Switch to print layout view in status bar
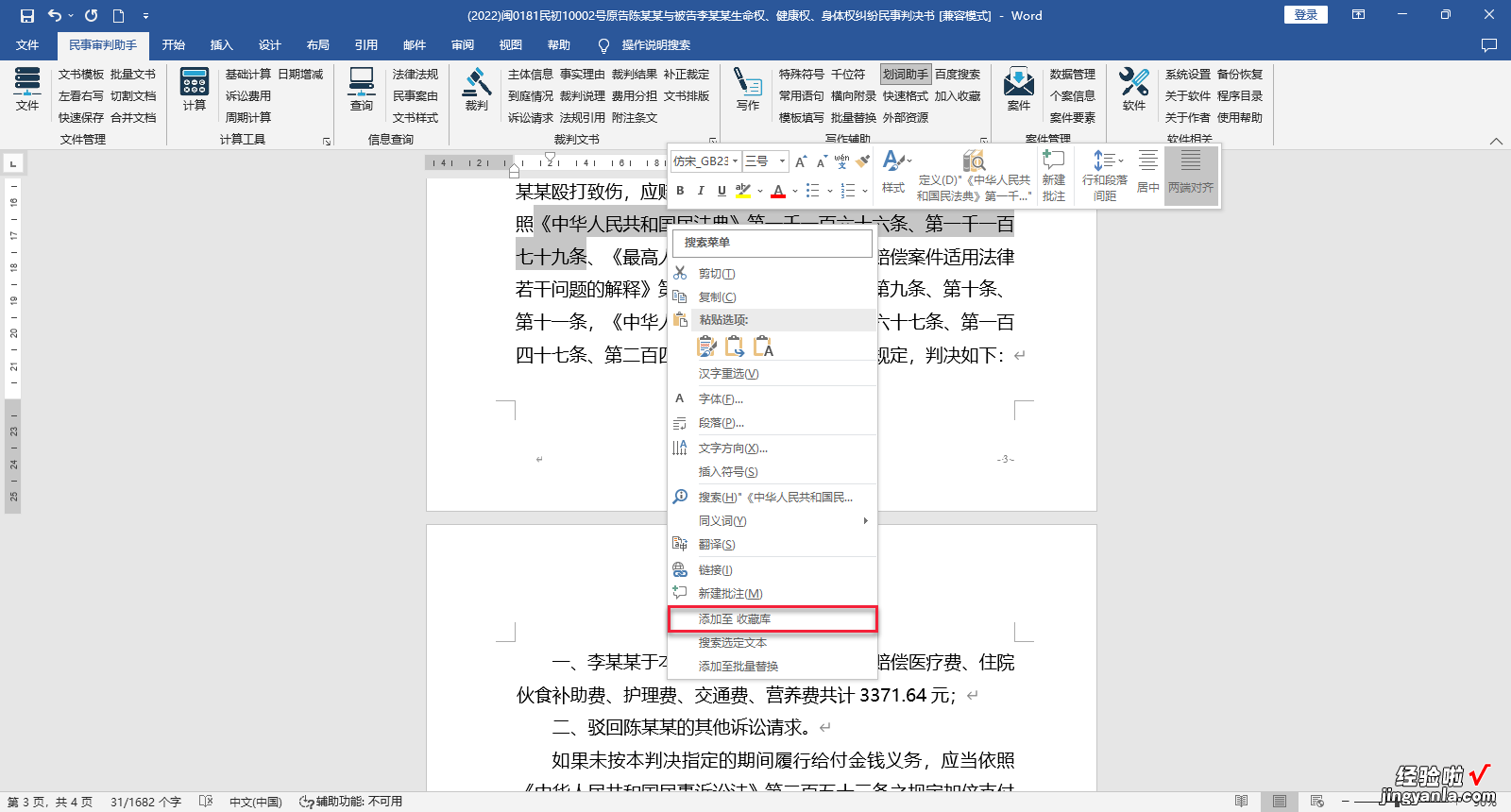 [x=1280, y=802]
